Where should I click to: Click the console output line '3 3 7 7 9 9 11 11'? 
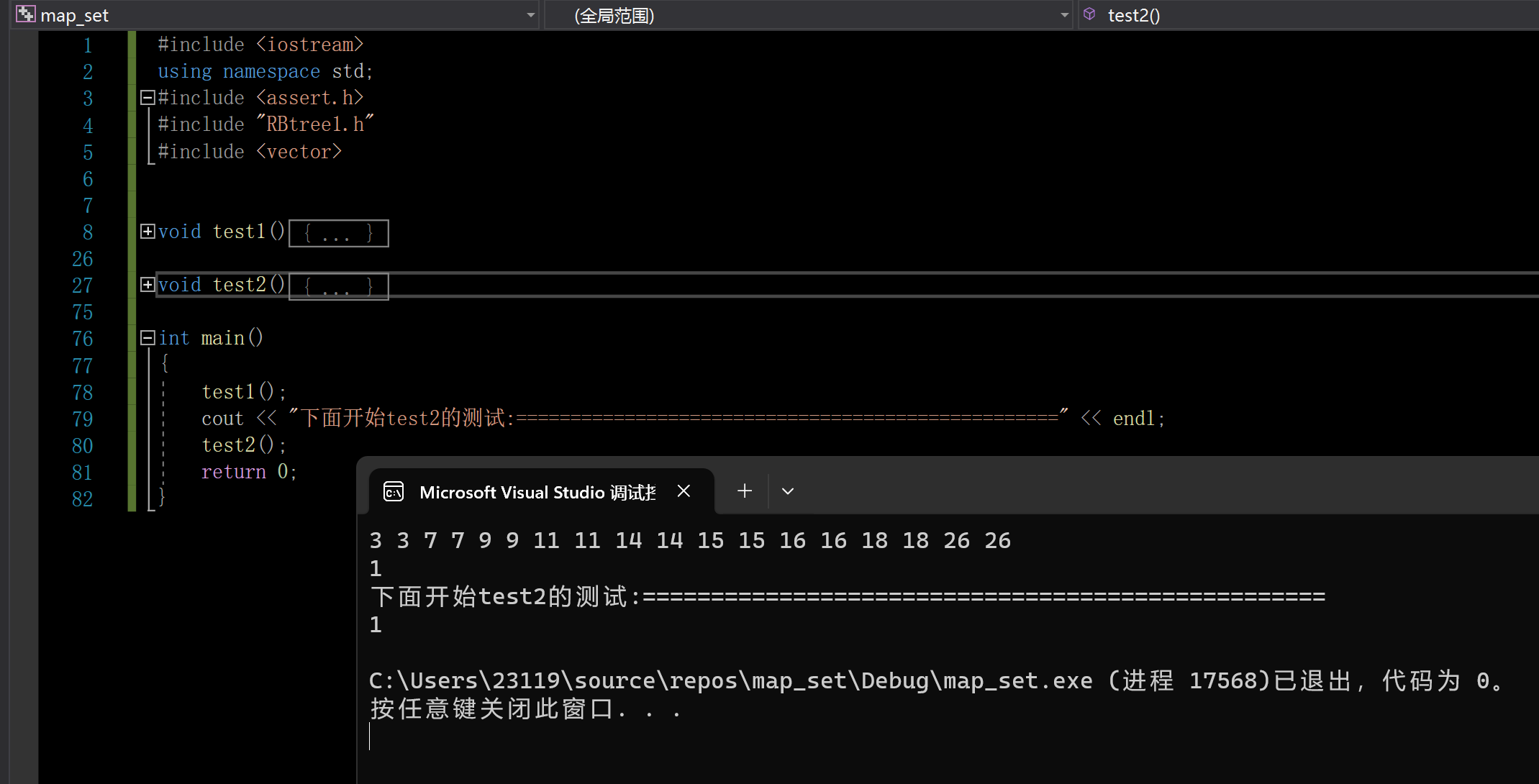[486, 540]
